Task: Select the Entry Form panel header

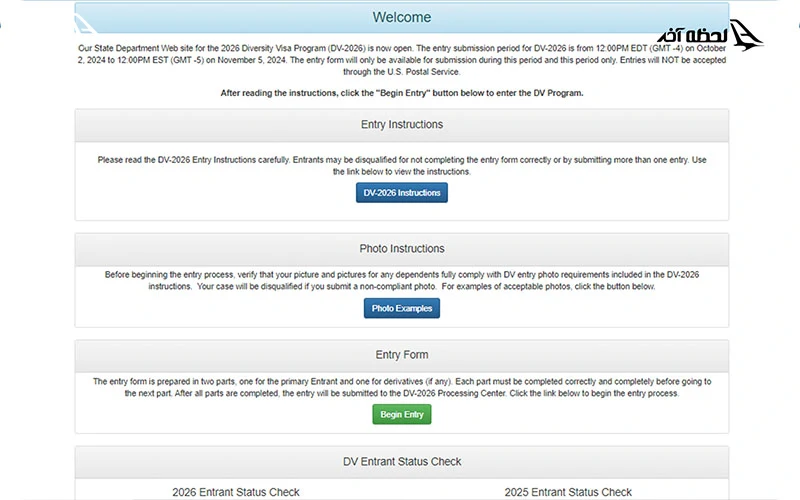Action: click(401, 355)
